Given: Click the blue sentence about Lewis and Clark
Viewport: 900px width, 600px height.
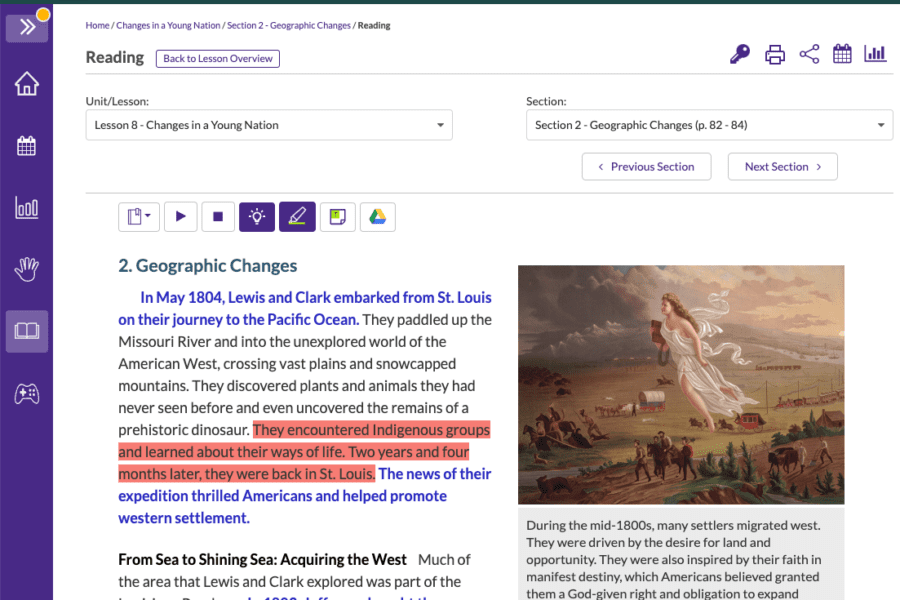Looking at the screenshot, I should 305,308.
